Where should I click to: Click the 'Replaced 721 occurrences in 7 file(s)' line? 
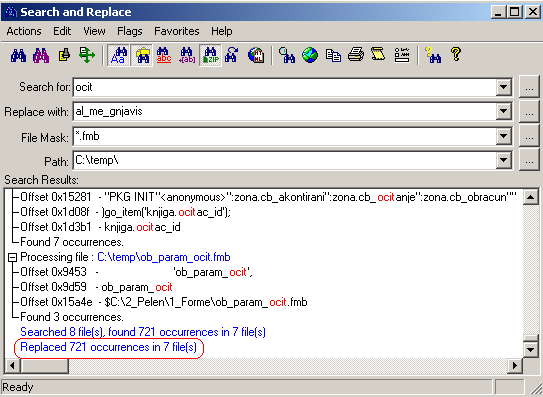(108, 347)
